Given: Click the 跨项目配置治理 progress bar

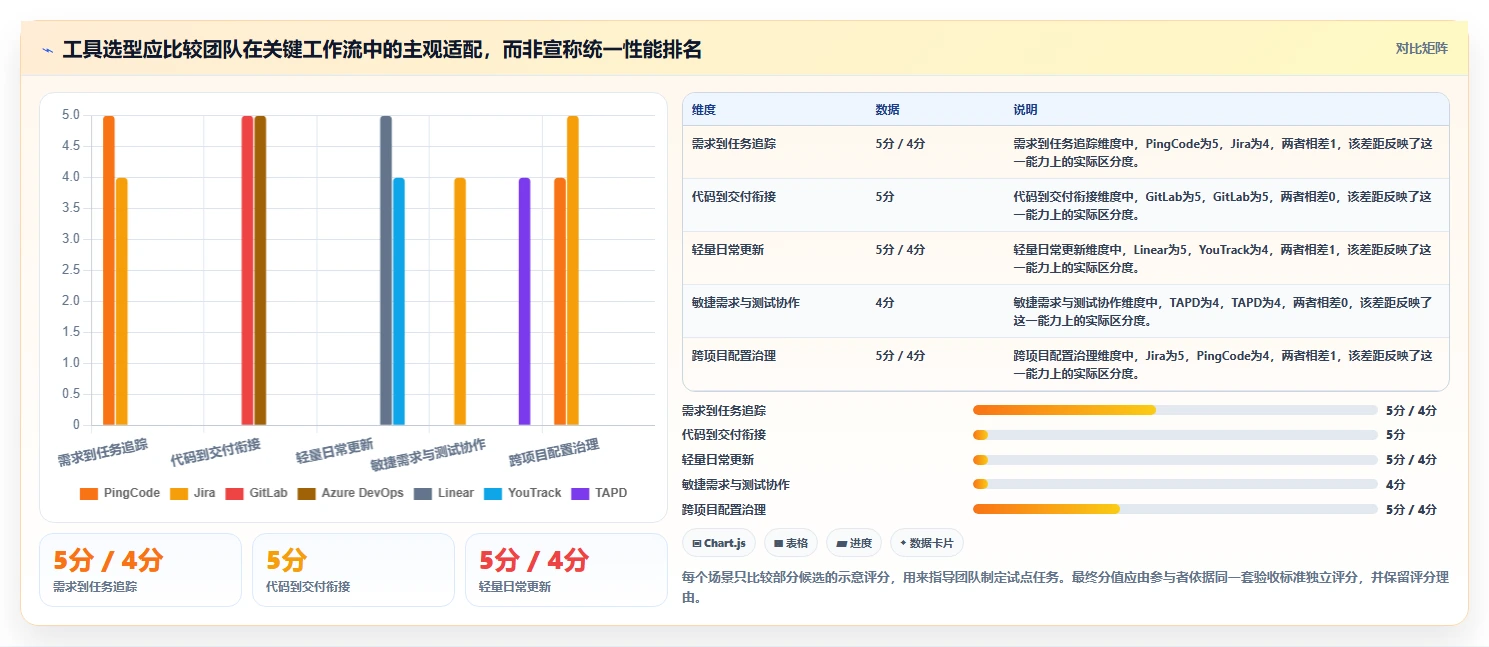Looking at the screenshot, I should point(1175,509).
